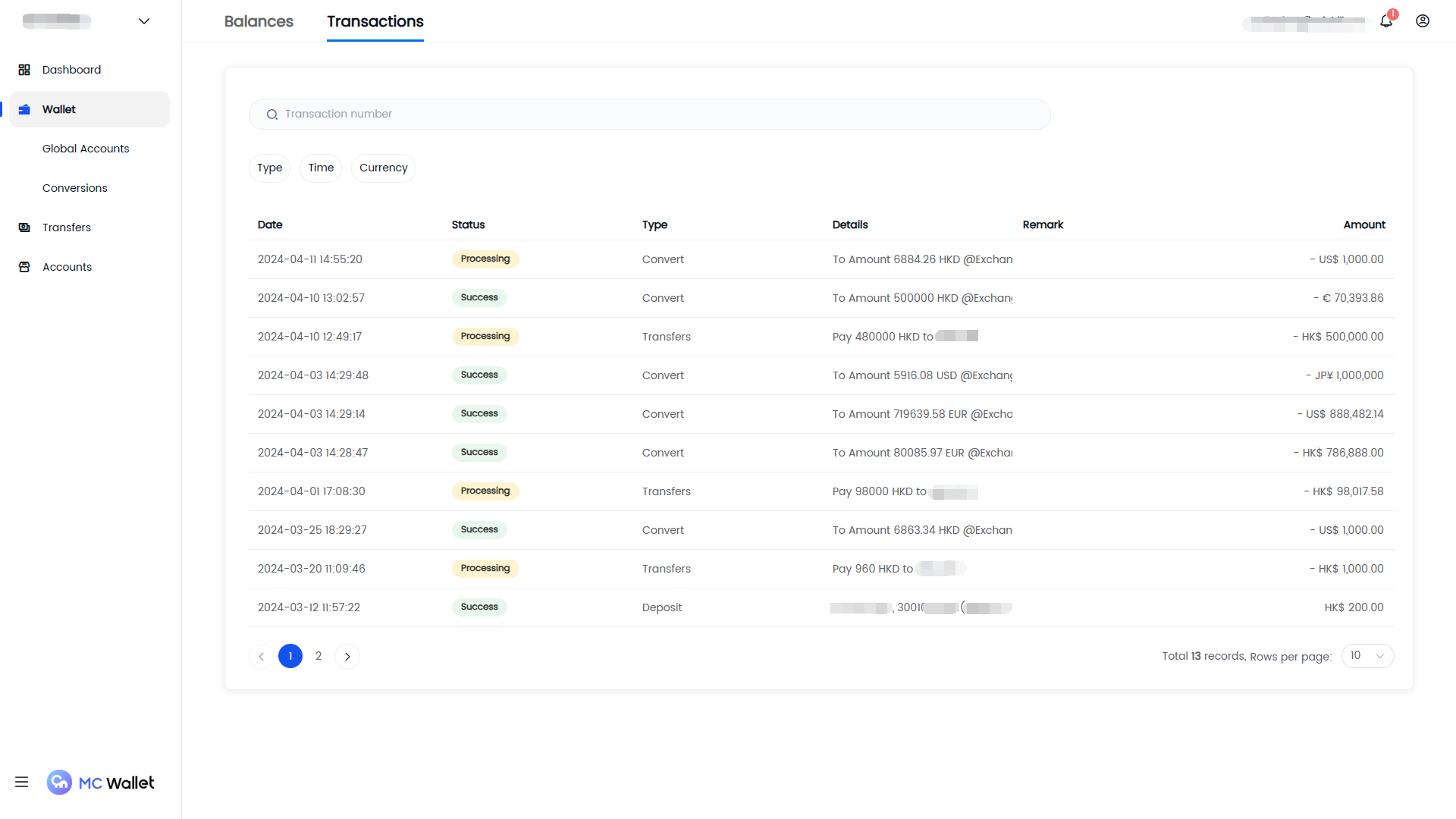Image resolution: width=1456 pixels, height=819 pixels.
Task: Click the MC Wallet logo
Action: point(101,782)
